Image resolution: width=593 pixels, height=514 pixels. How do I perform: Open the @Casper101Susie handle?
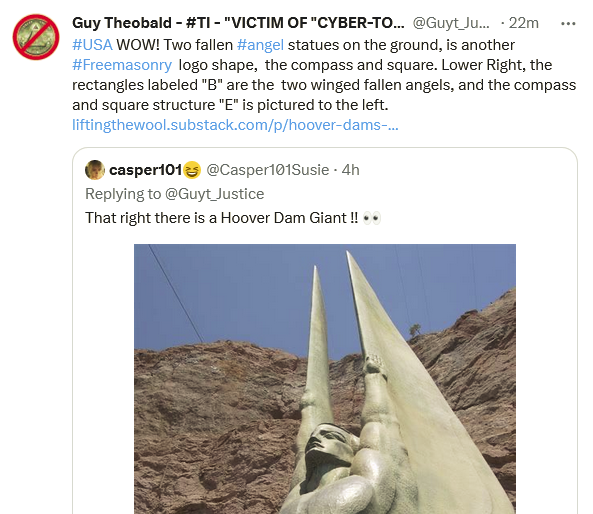pyautogui.click(x=268, y=170)
